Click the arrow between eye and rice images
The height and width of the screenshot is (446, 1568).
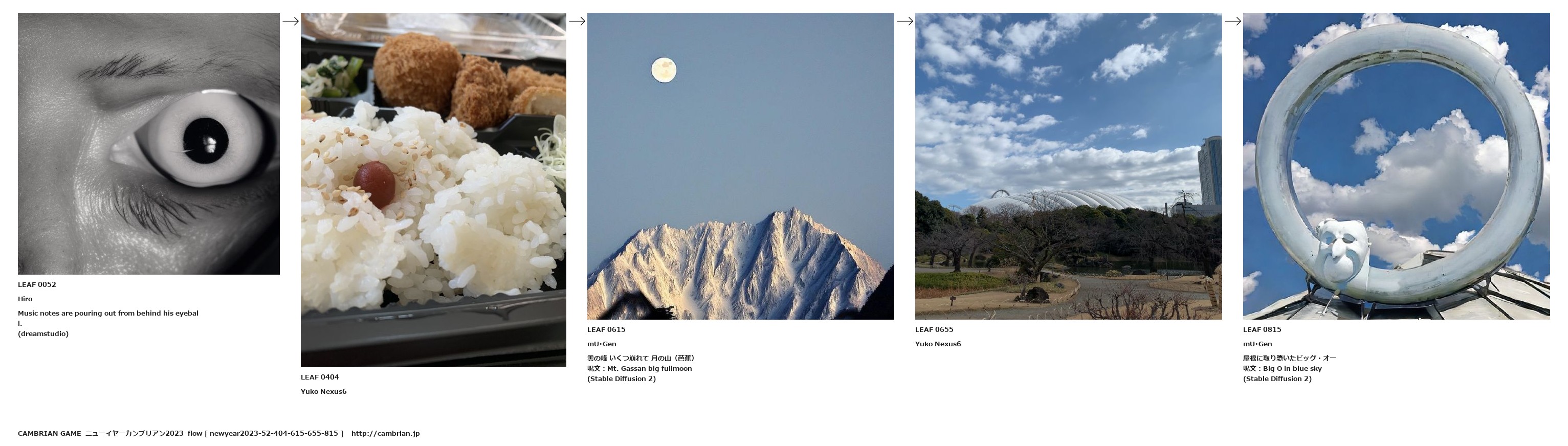tap(291, 21)
